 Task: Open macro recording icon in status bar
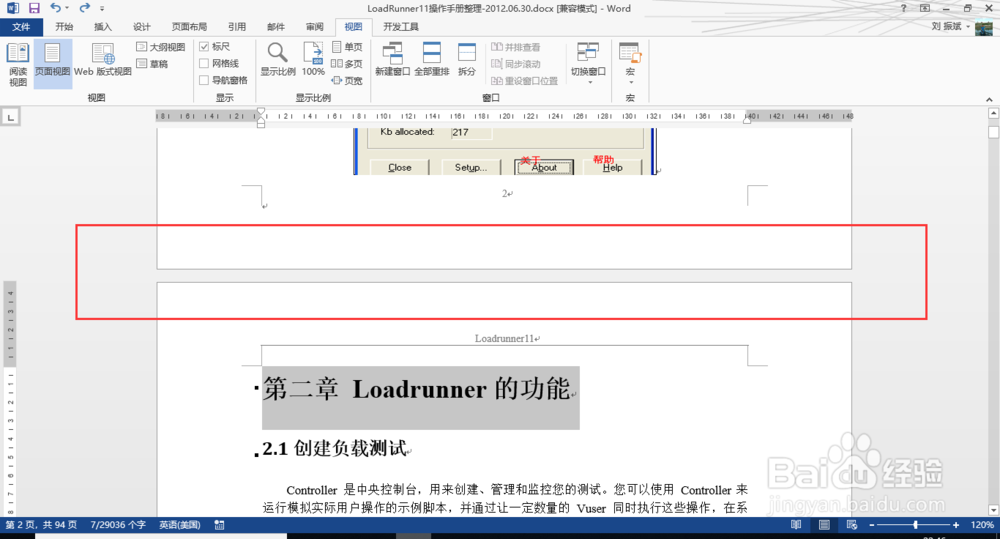[219, 525]
